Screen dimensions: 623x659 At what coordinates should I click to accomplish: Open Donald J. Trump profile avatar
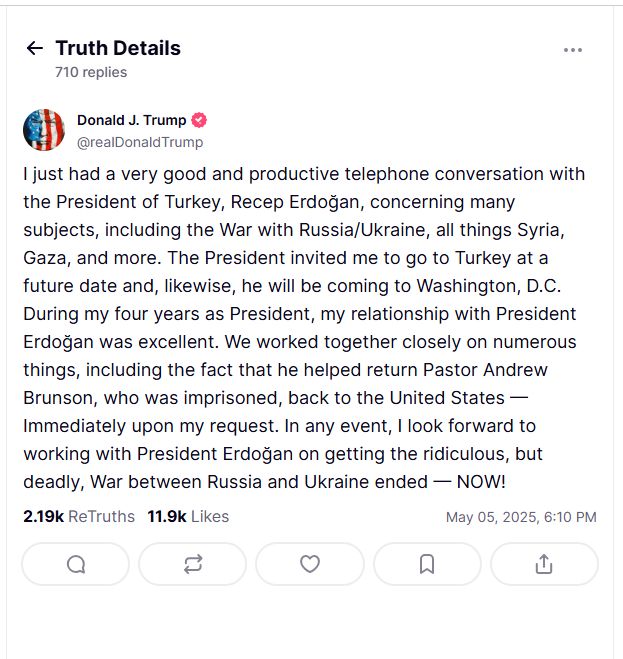point(44,130)
